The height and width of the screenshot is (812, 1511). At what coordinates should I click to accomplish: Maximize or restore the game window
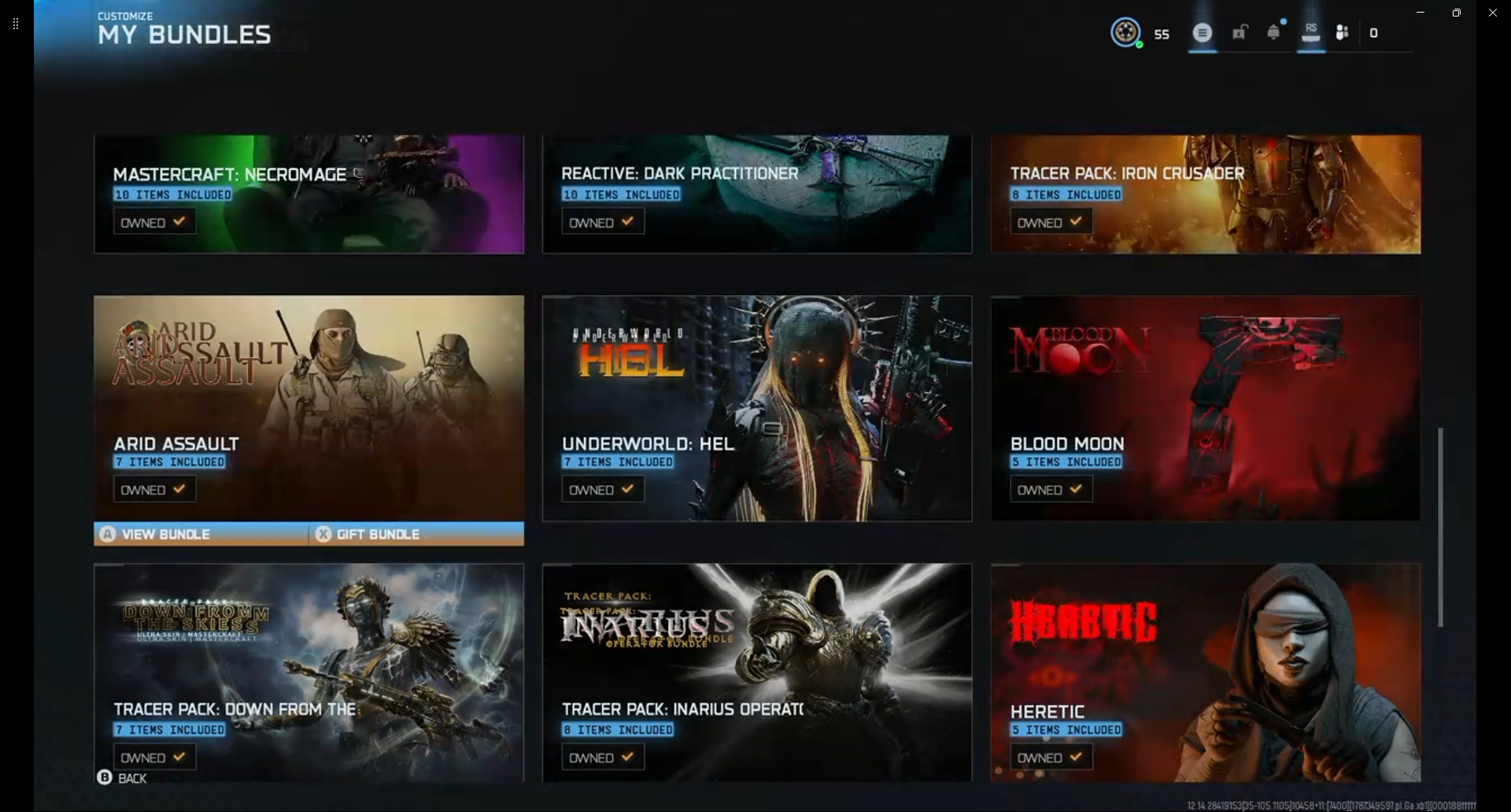tap(1457, 13)
